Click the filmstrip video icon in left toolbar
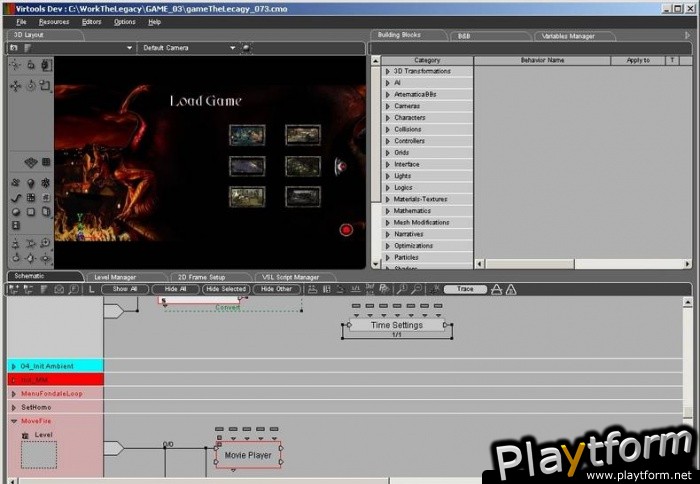 coord(16,225)
